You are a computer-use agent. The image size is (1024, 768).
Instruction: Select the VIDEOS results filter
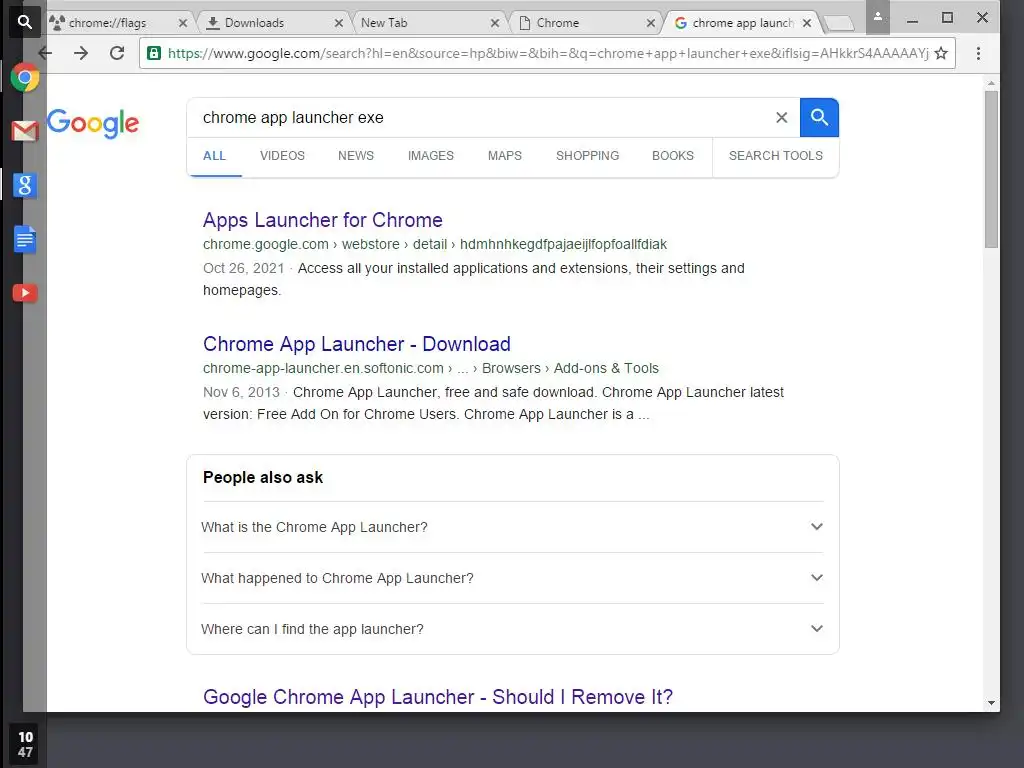coord(282,156)
